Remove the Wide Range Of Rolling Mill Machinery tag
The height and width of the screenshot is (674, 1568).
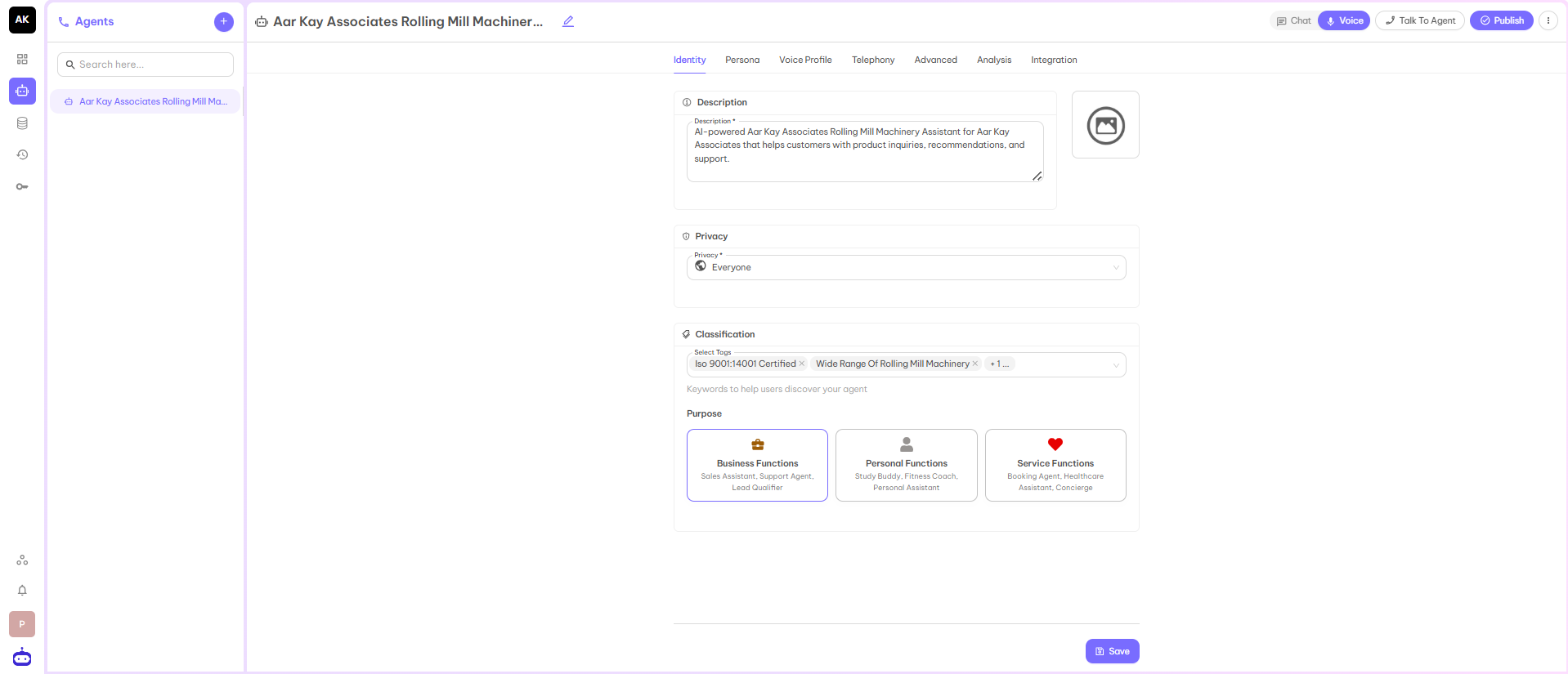(975, 364)
